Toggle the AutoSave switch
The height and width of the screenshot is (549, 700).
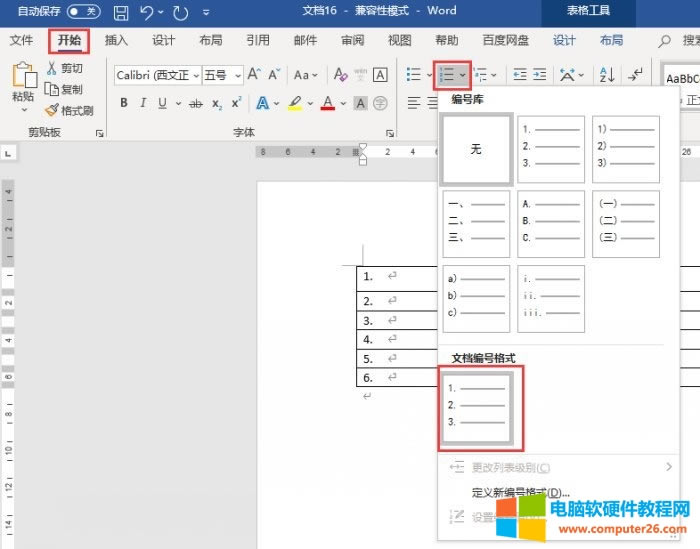(84, 12)
